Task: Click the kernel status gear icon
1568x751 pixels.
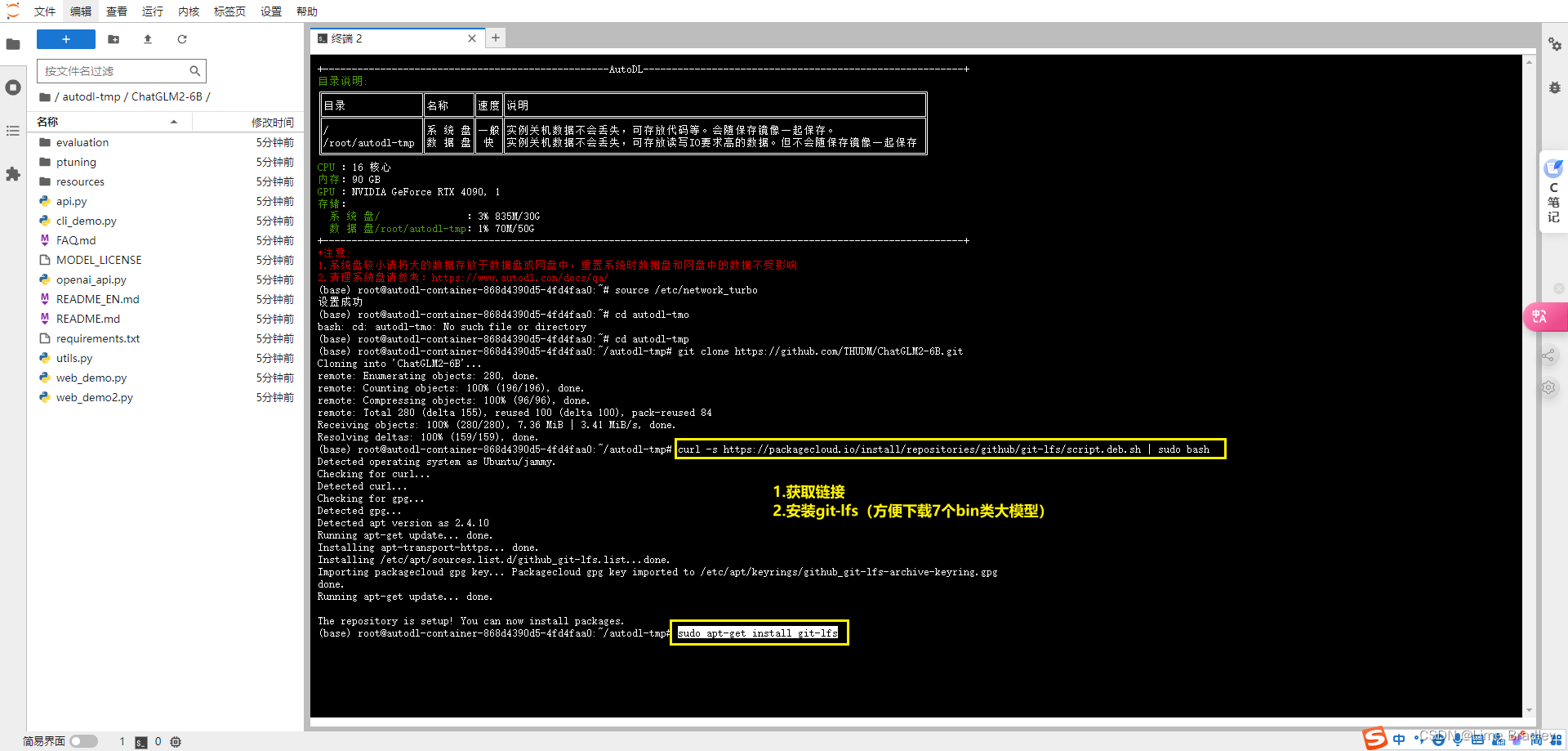Action: pos(176,742)
